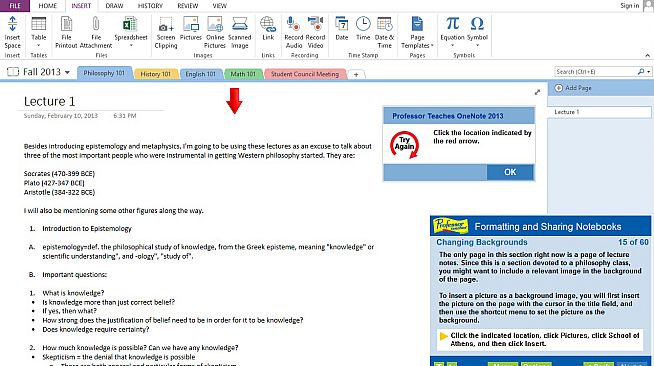Click the Changing Backgrounds lesson heading
The height and width of the screenshot is (366, 654).
point(482,242)
